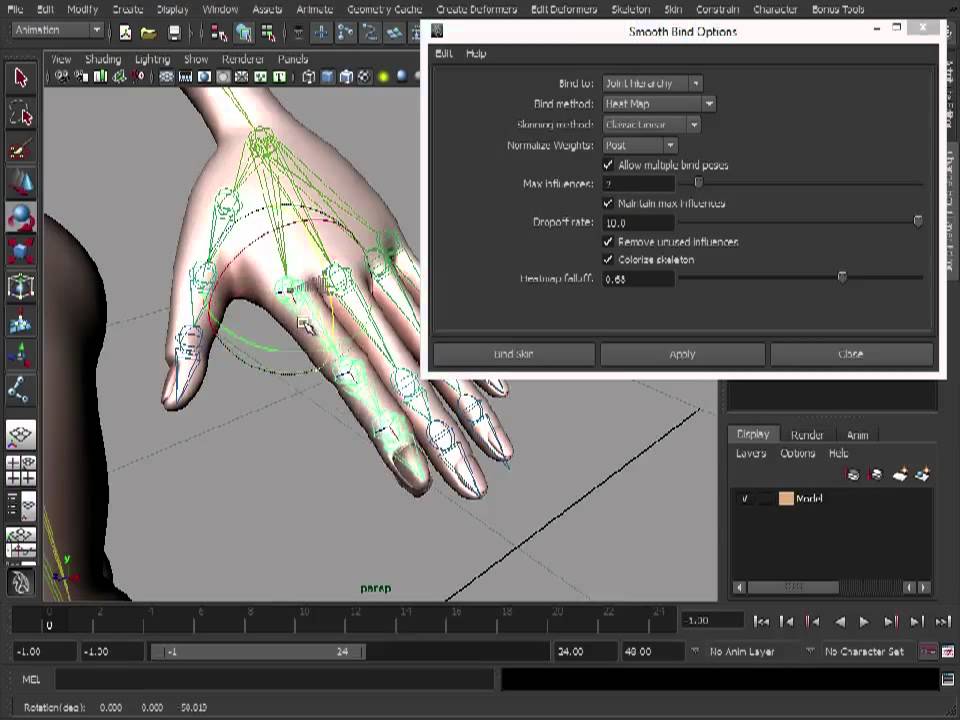Click the Dropoff rate slider handle
Viewport: 960px width, 720px height.
[918, 221]
